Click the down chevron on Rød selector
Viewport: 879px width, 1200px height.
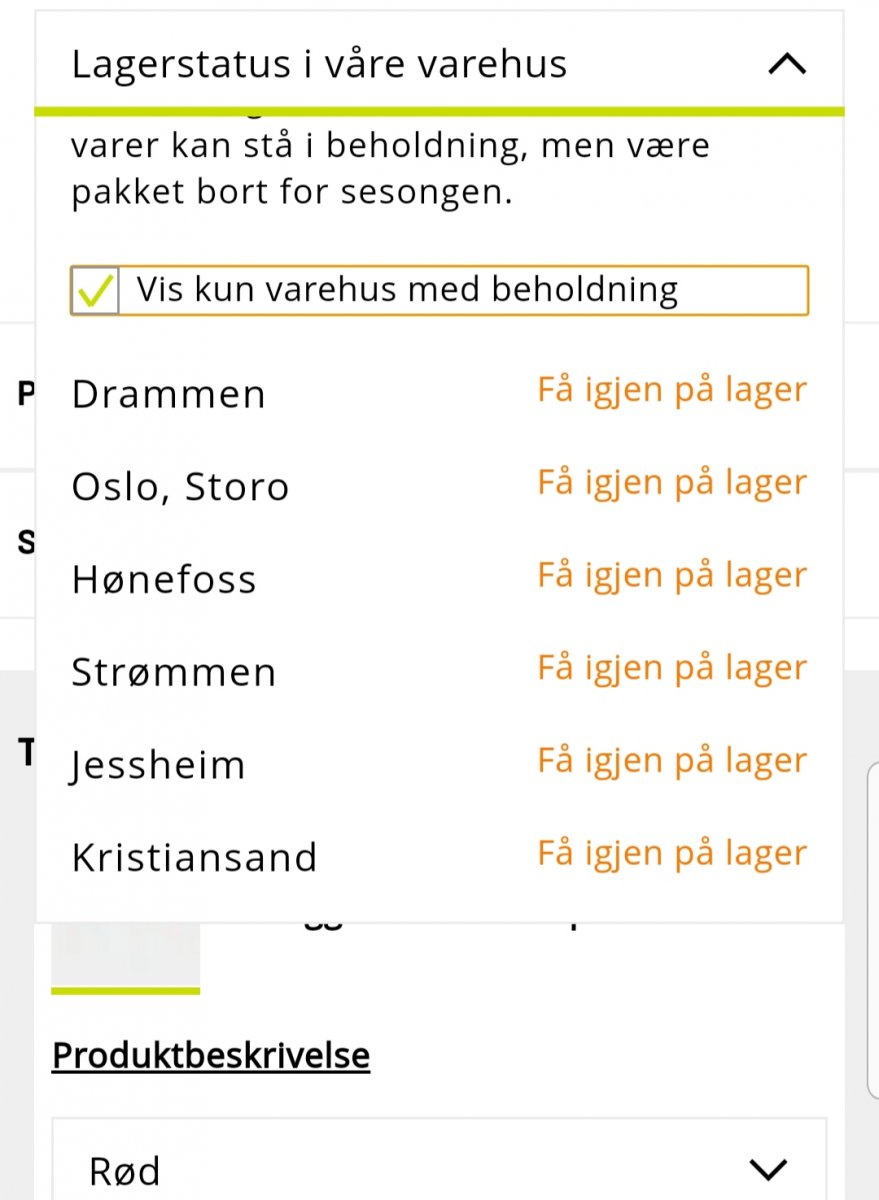[767, 1170]
